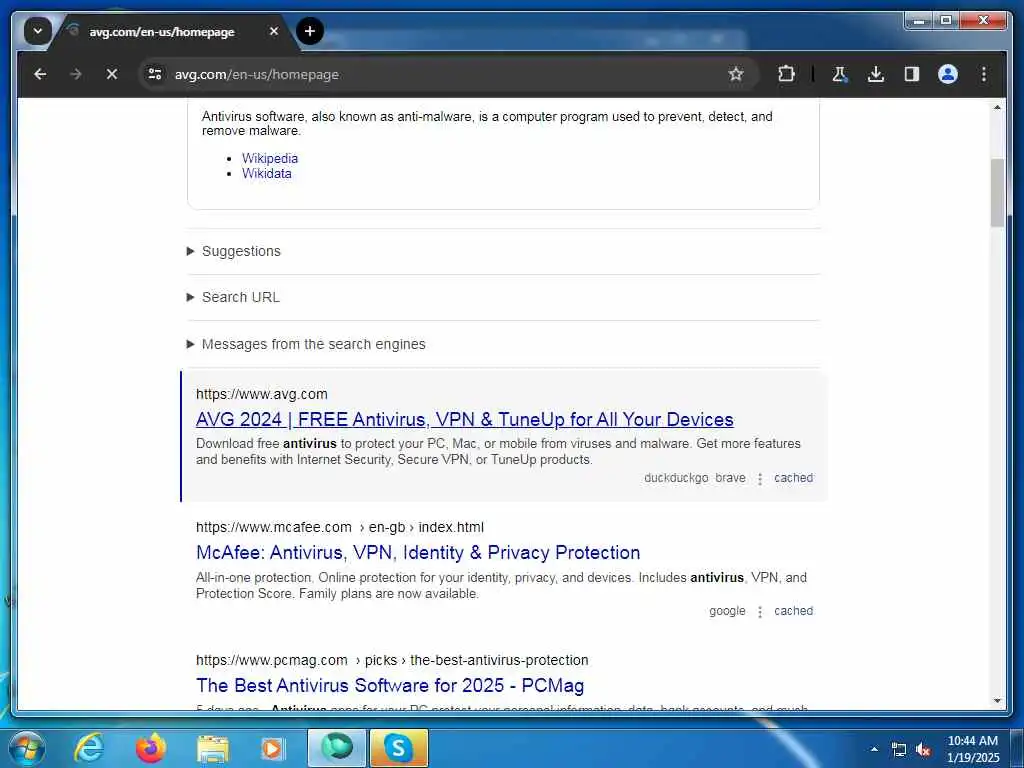This screenshot has width=1024, height=768.
Task: Click the duckduckgo engine label
Action: (676, 478)
